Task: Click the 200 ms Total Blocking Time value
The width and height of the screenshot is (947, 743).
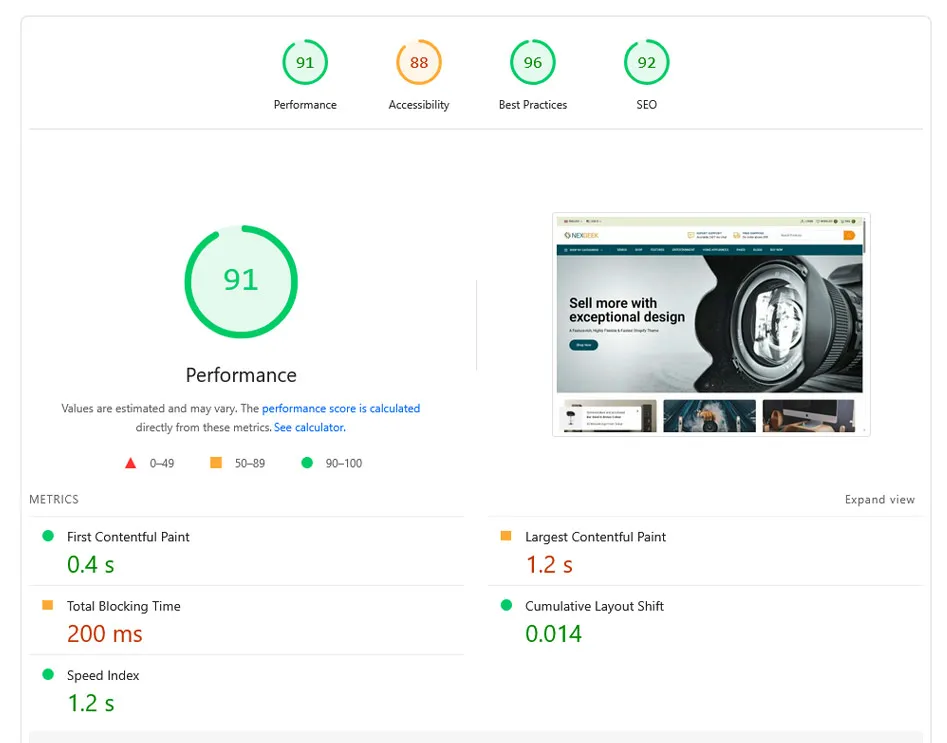Action: tap(105, 634)
